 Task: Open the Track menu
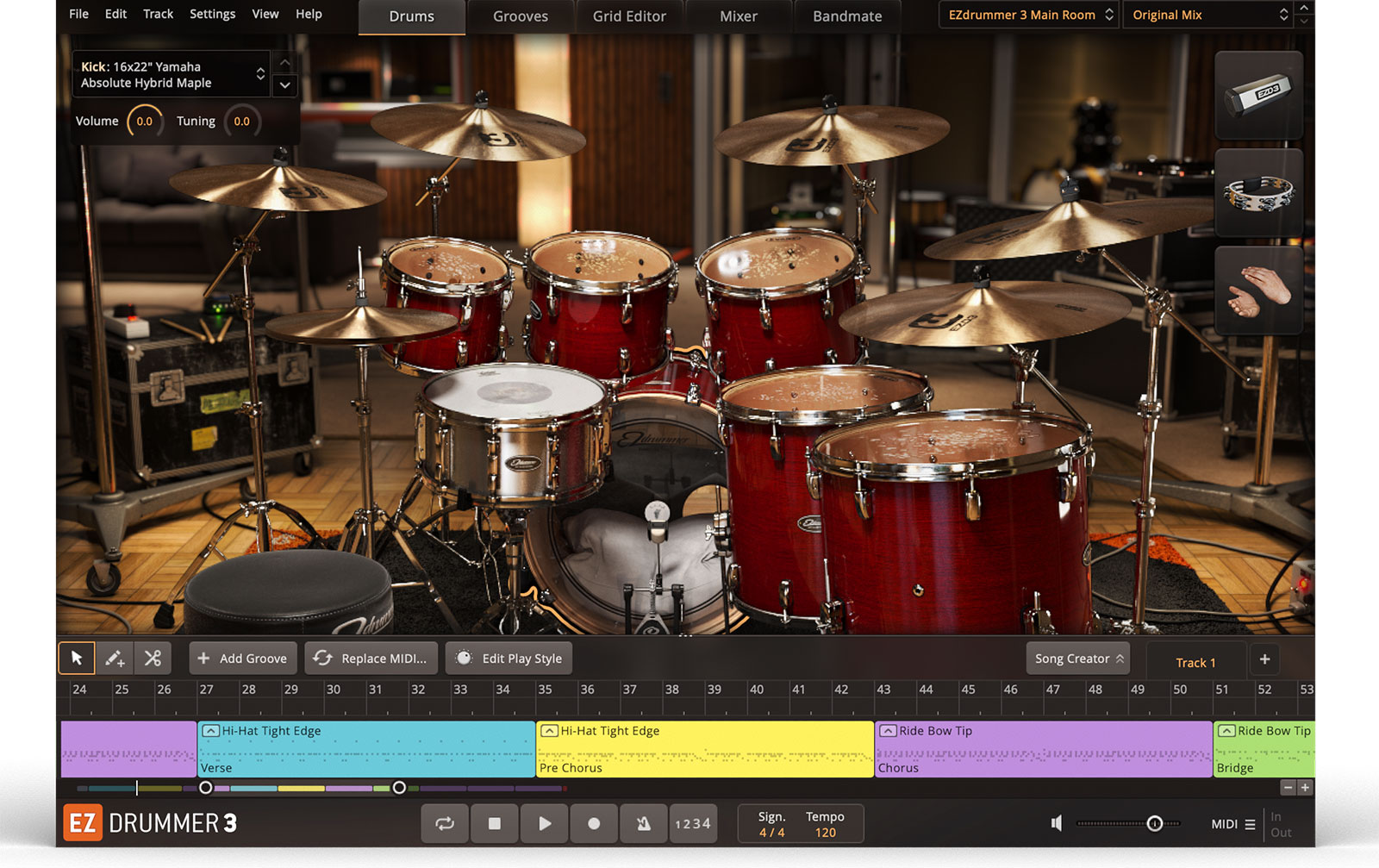click(x=158, y=14)
